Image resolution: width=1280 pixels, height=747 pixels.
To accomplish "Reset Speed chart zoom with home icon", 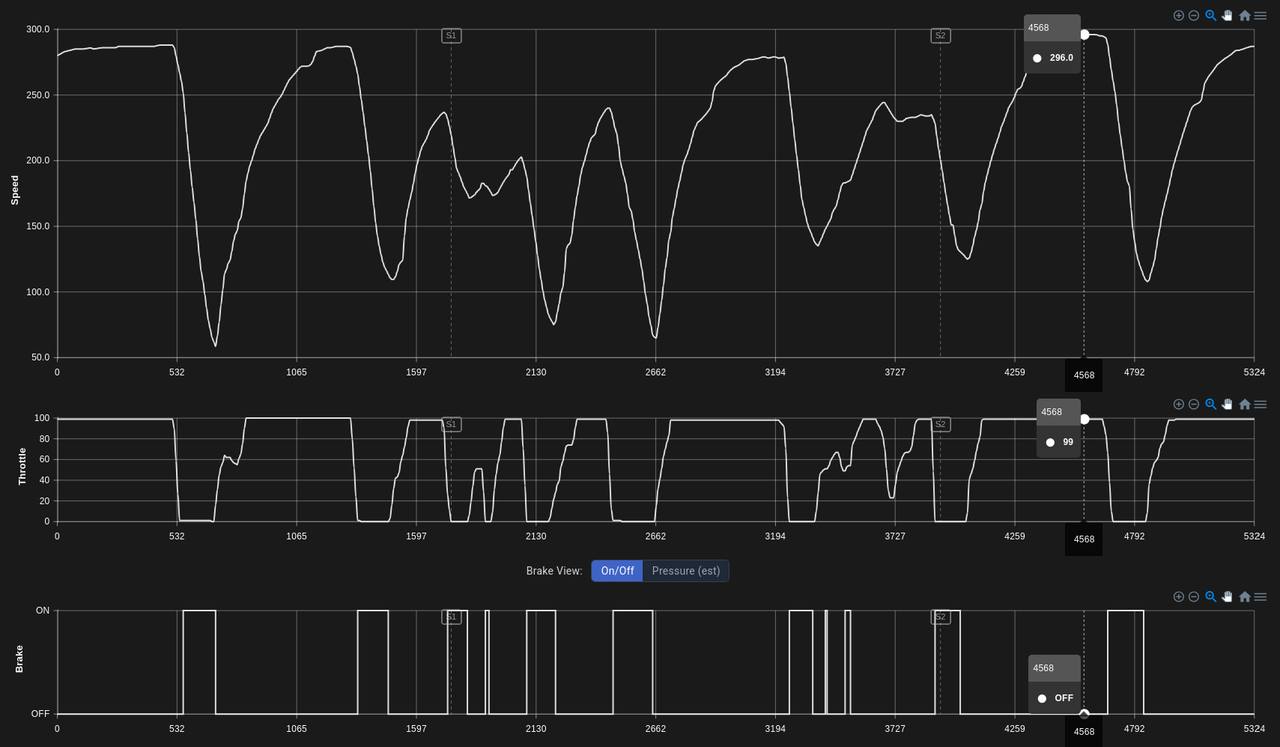I will coord(1245,16).
